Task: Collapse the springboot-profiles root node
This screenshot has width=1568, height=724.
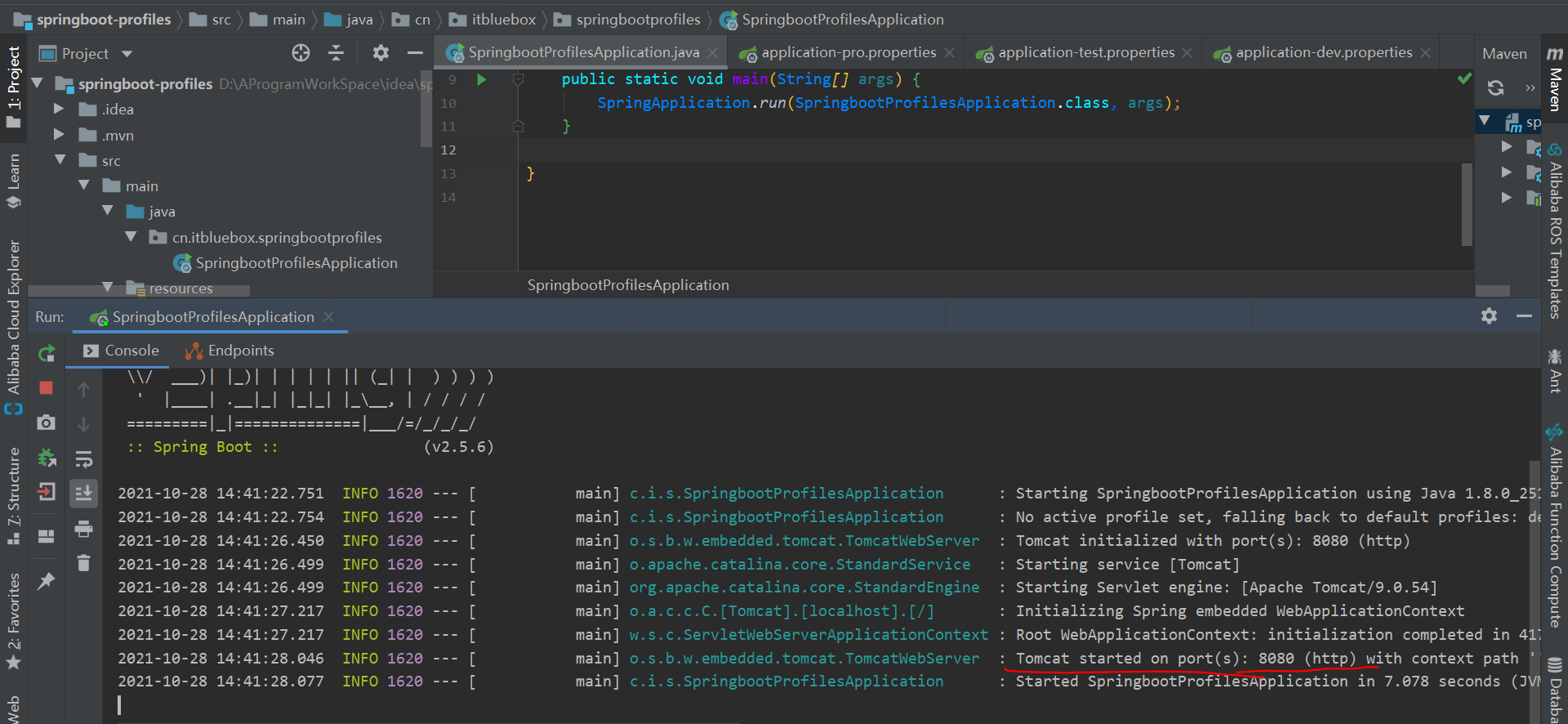Action: pos(37,83)
